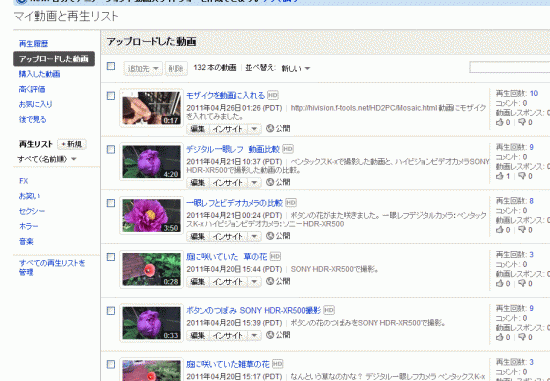The width and height of the screenshot is (550, 381).
Task: Select アップロードした動画 in the sidebar
Action: [x=54, y=59]
